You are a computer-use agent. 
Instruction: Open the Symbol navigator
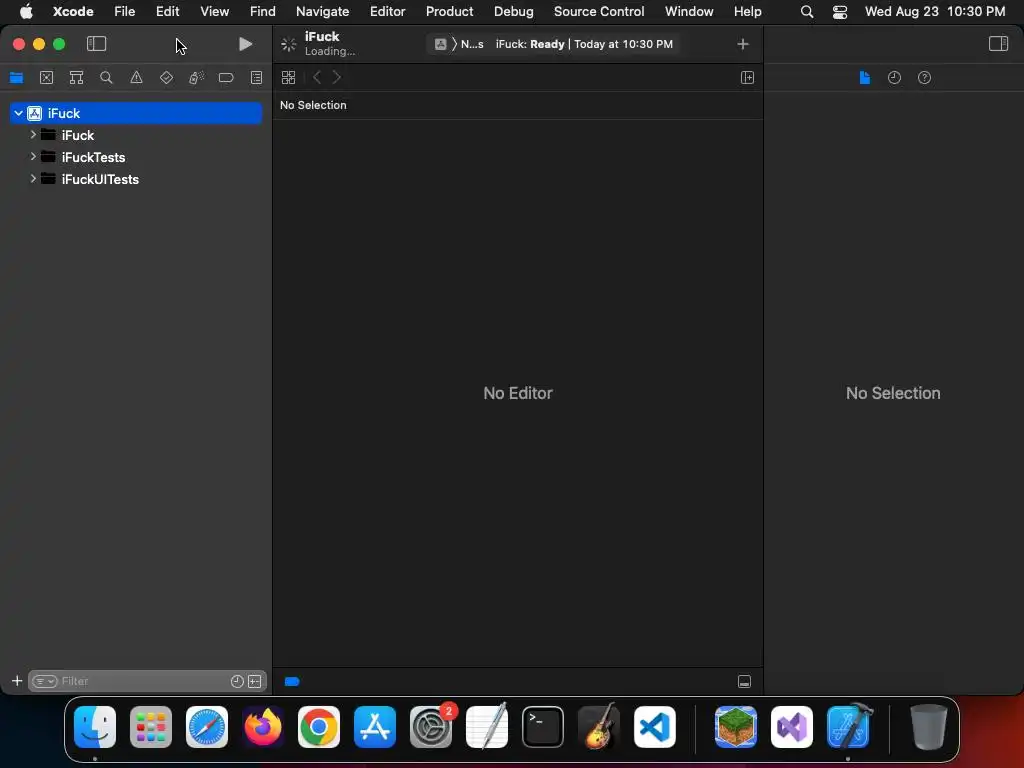point(76,78)
